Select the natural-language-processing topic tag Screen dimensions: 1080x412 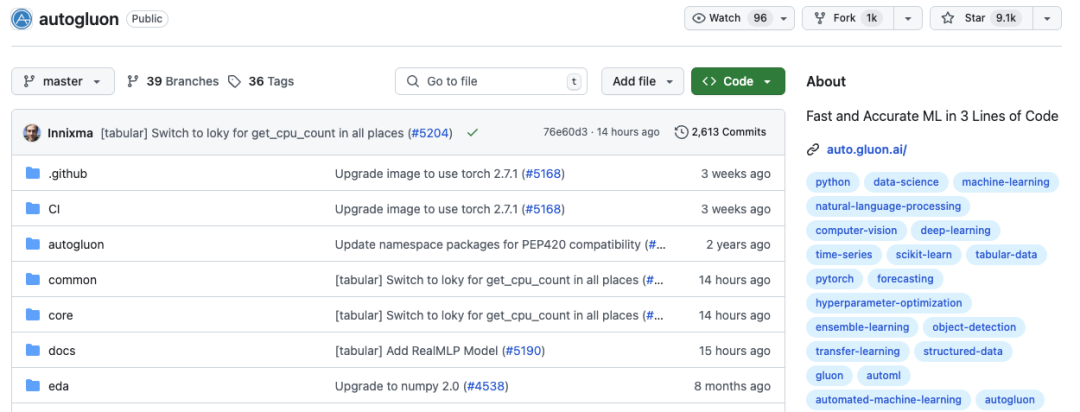tap(888, 206)
